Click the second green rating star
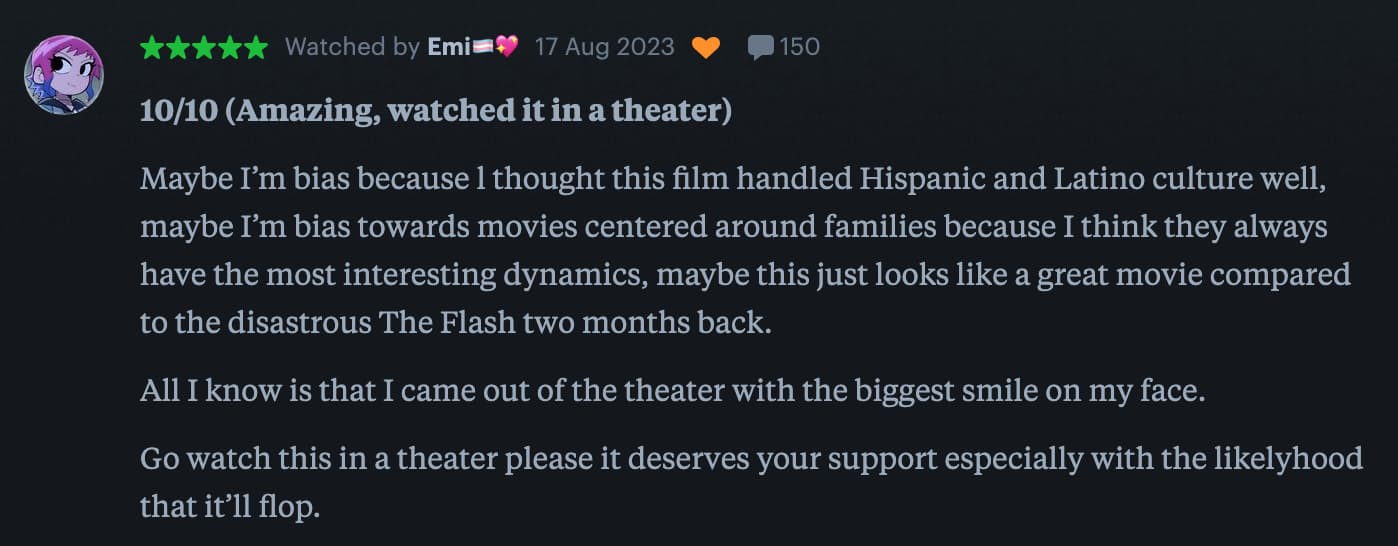The image size is (1398, 546). [178, 47]
